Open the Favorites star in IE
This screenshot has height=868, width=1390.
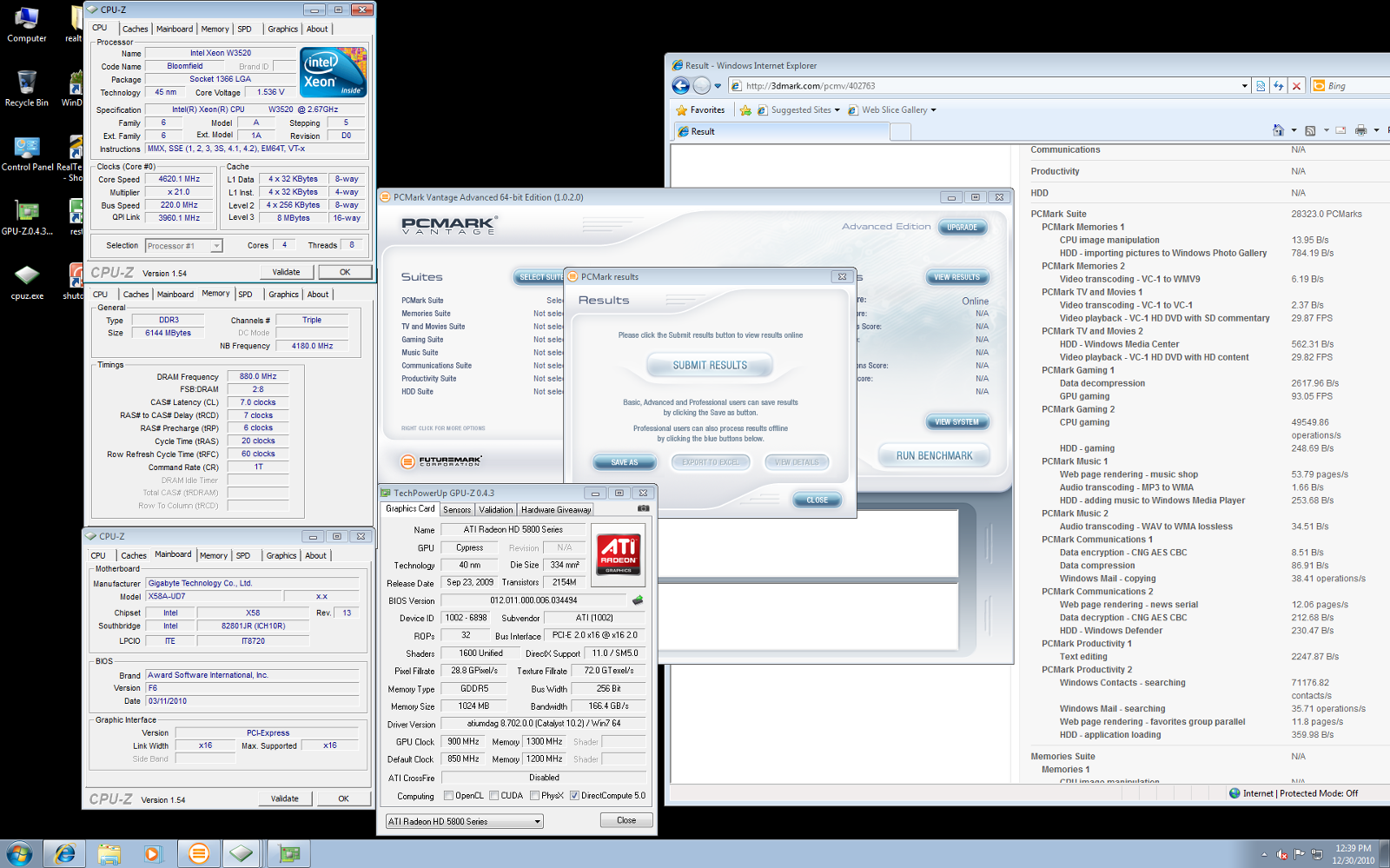coord(700,109)
